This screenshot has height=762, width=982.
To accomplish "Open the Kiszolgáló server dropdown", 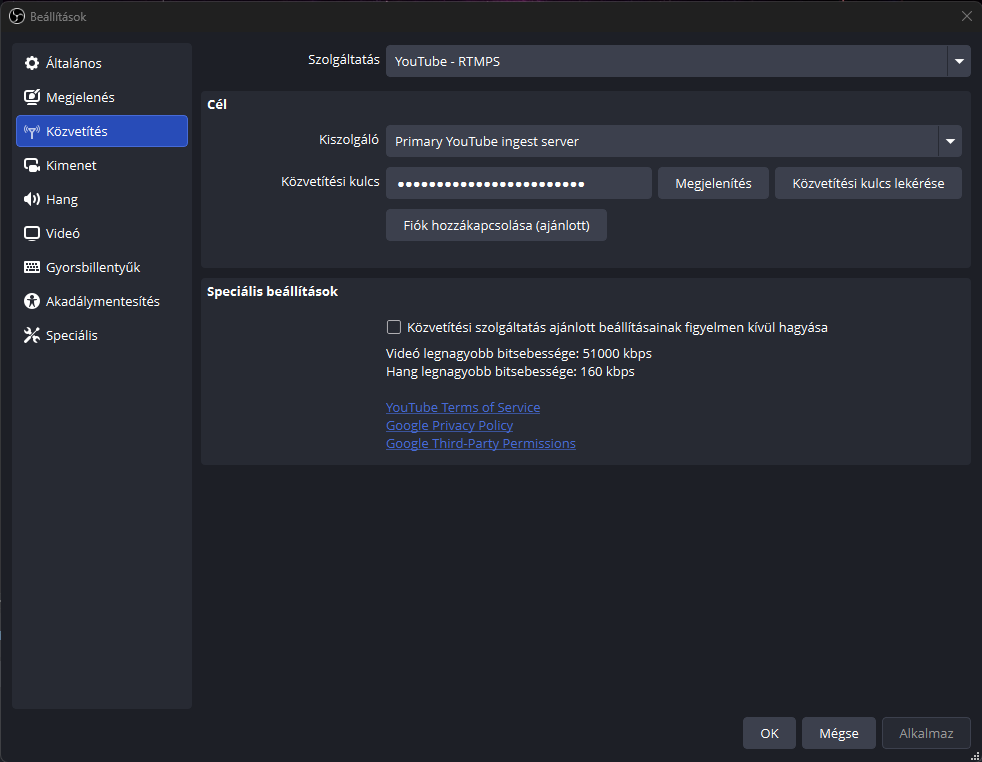I will pyautogui.click(x=949, y=141).
